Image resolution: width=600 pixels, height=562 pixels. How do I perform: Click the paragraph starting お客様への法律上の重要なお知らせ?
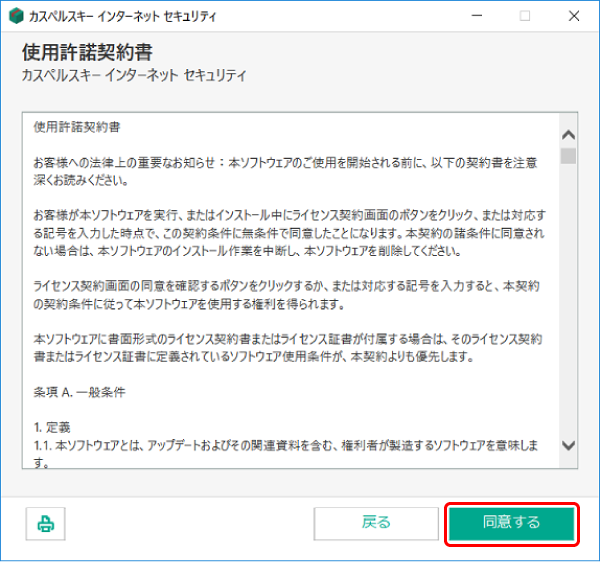point(285,171)
